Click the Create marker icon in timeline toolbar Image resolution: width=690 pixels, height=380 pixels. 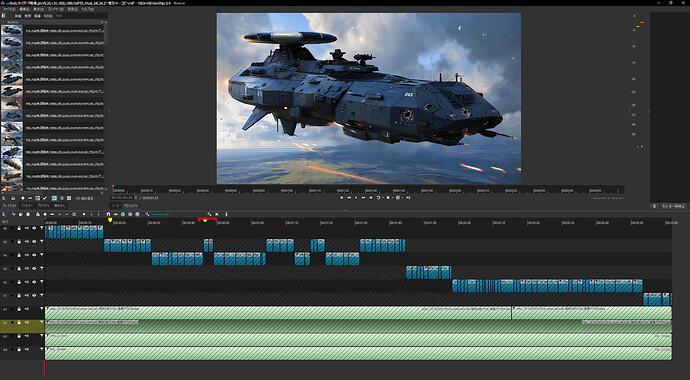click(x=84, y=214)
